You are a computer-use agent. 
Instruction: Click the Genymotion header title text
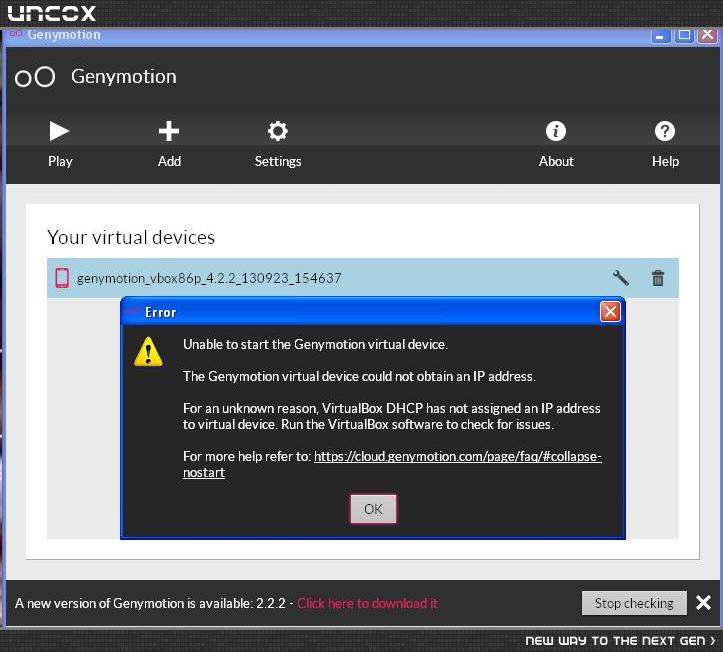point(124,77)
